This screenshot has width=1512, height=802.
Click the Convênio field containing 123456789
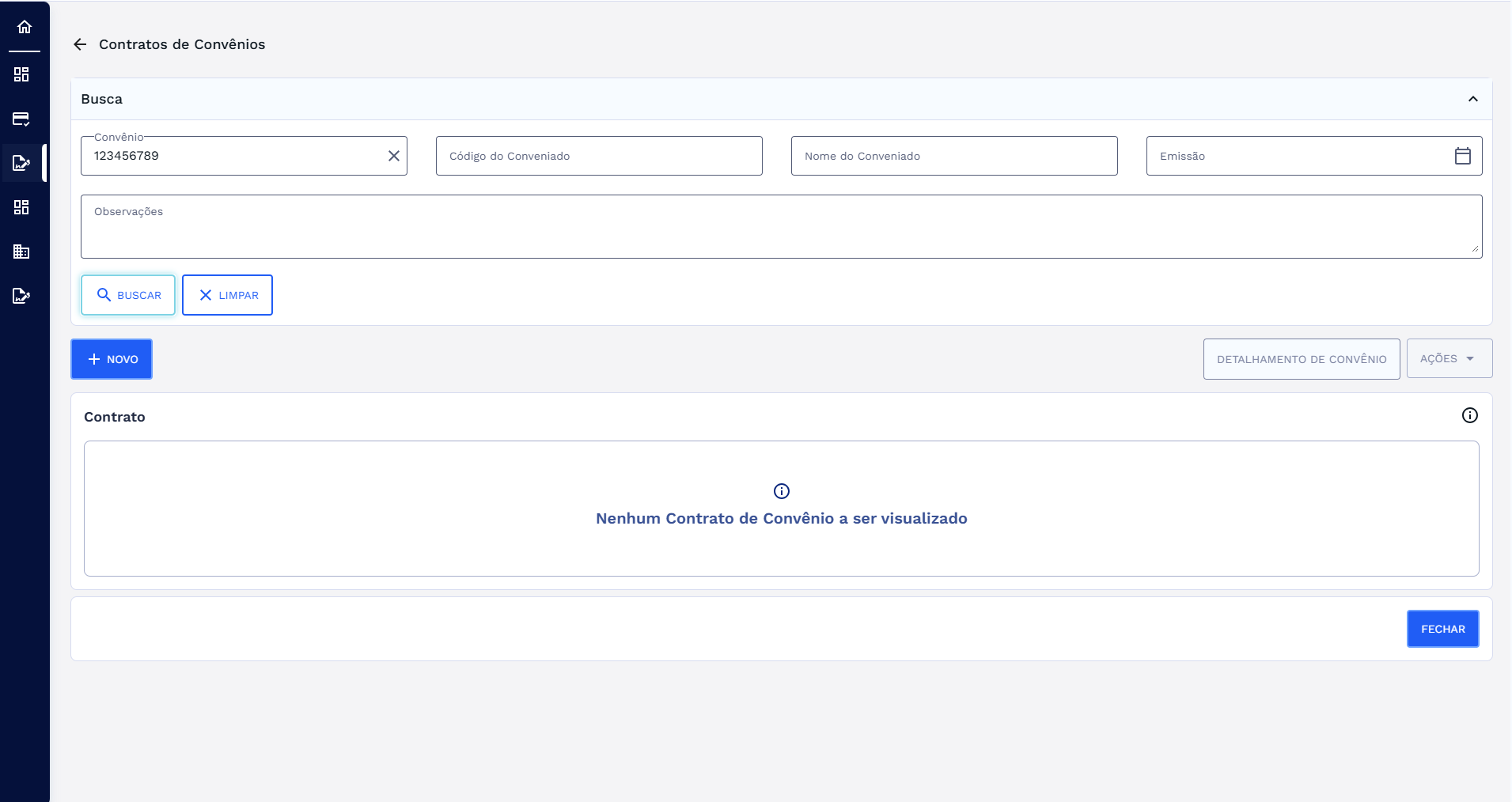236,156
